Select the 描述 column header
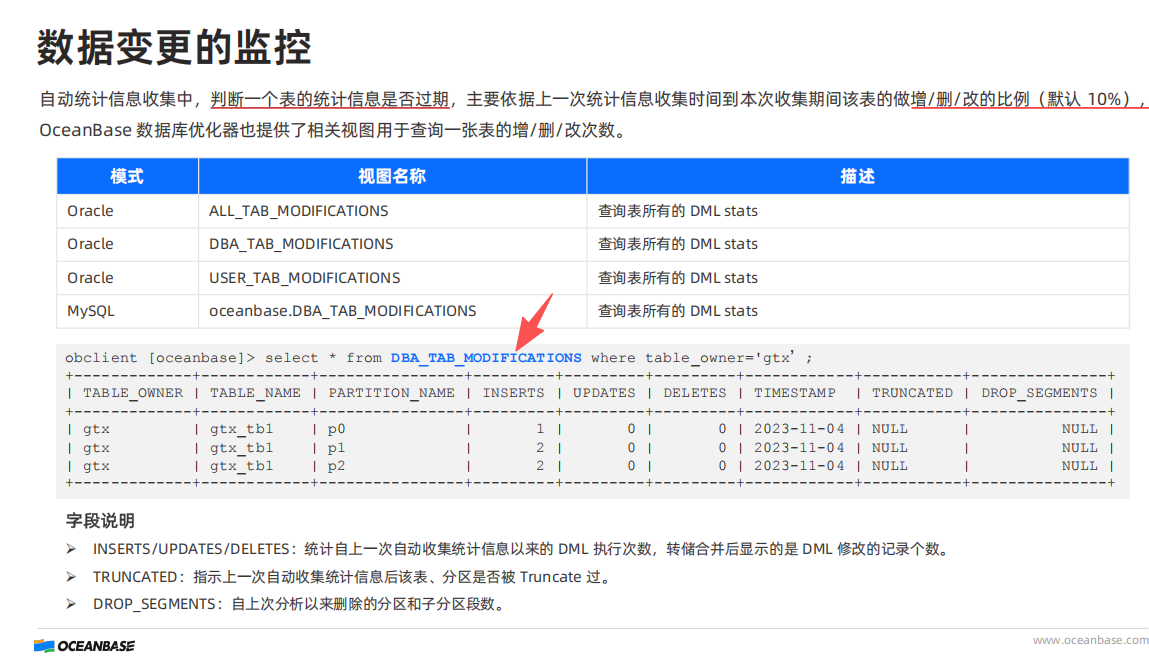This screenshot has height=660, width=1149. coord(857,176)
